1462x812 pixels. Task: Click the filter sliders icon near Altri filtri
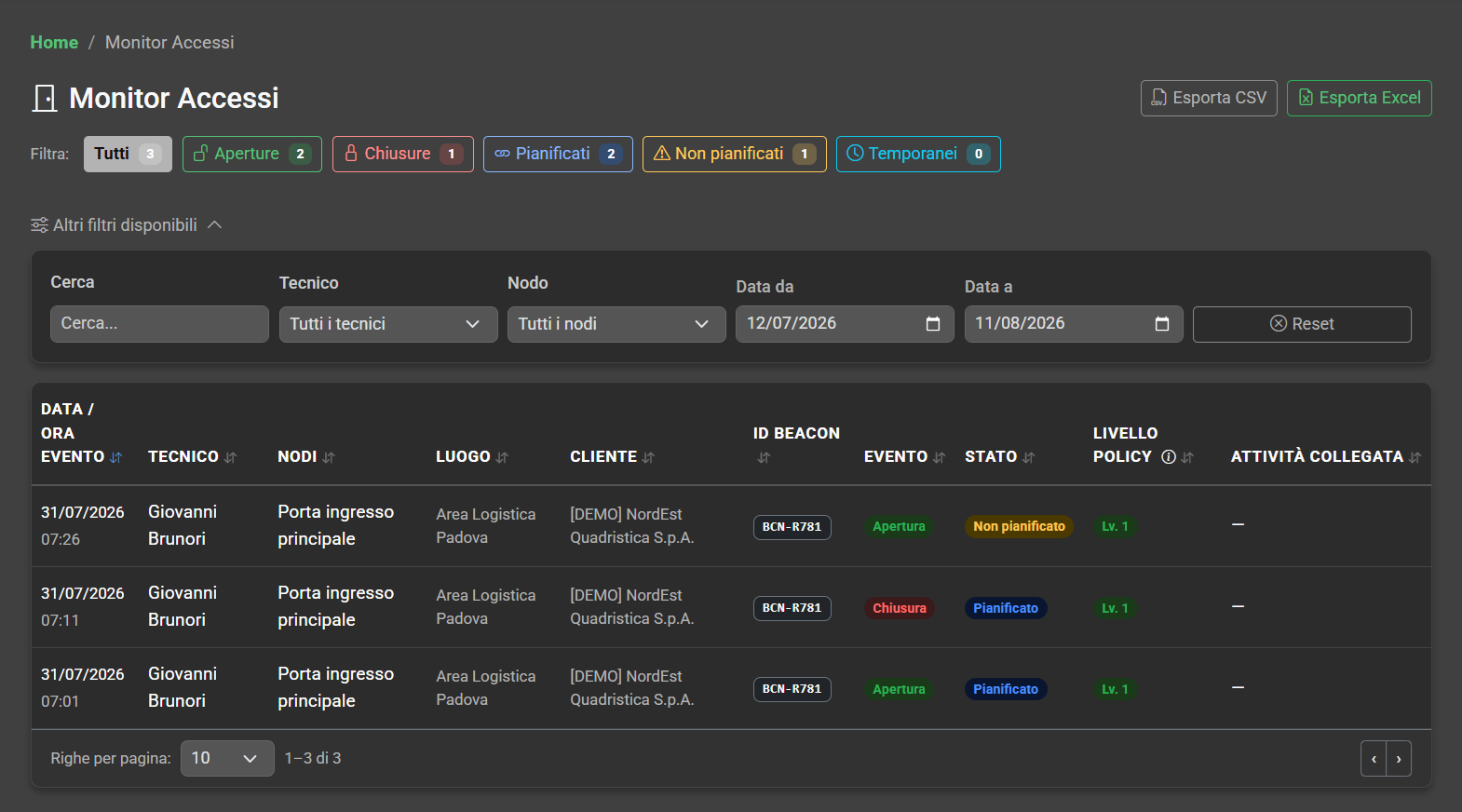[x=39, y=225]
